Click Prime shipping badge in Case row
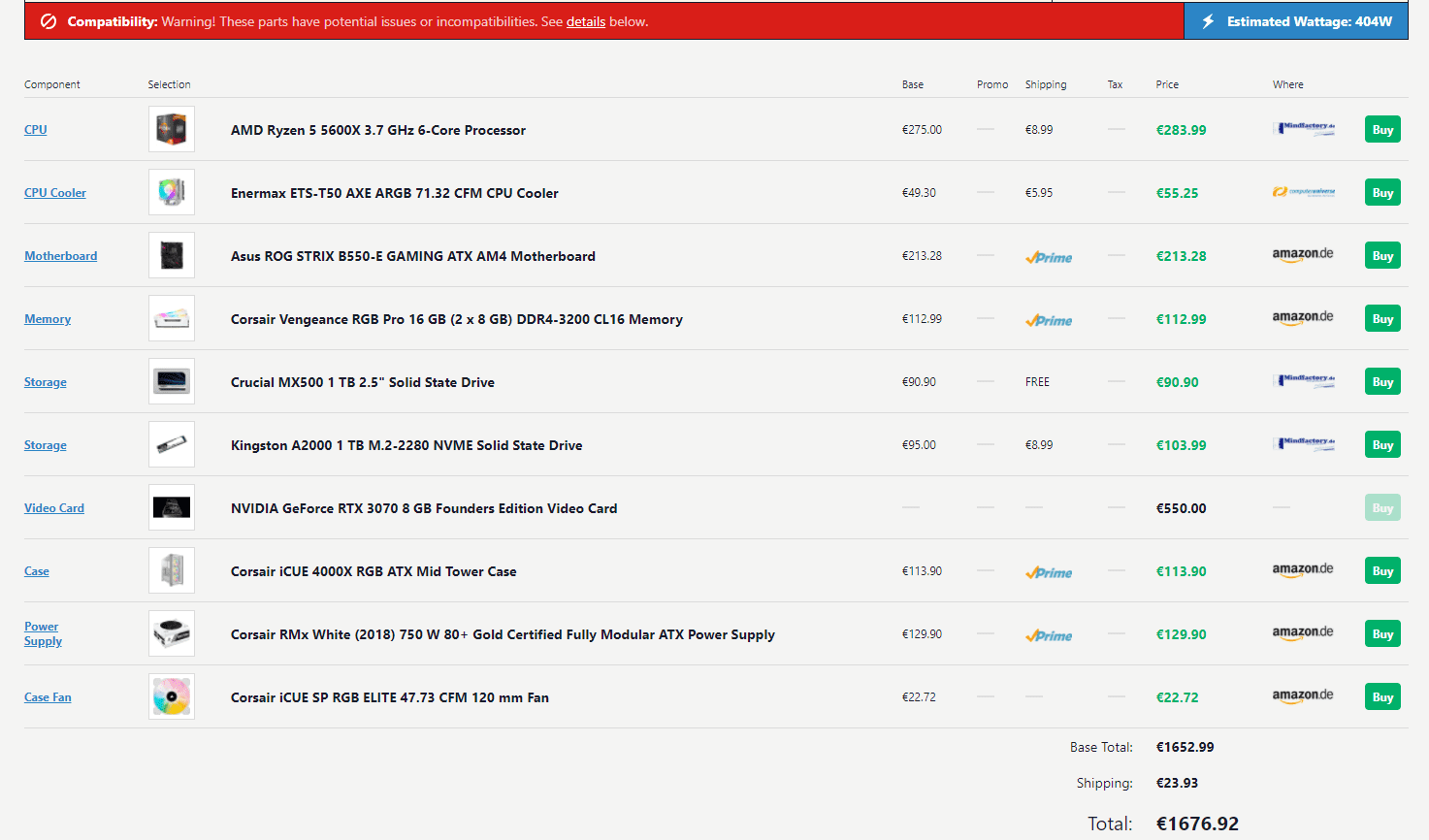Screen dimensions: 1429x840 point(1049,572)
